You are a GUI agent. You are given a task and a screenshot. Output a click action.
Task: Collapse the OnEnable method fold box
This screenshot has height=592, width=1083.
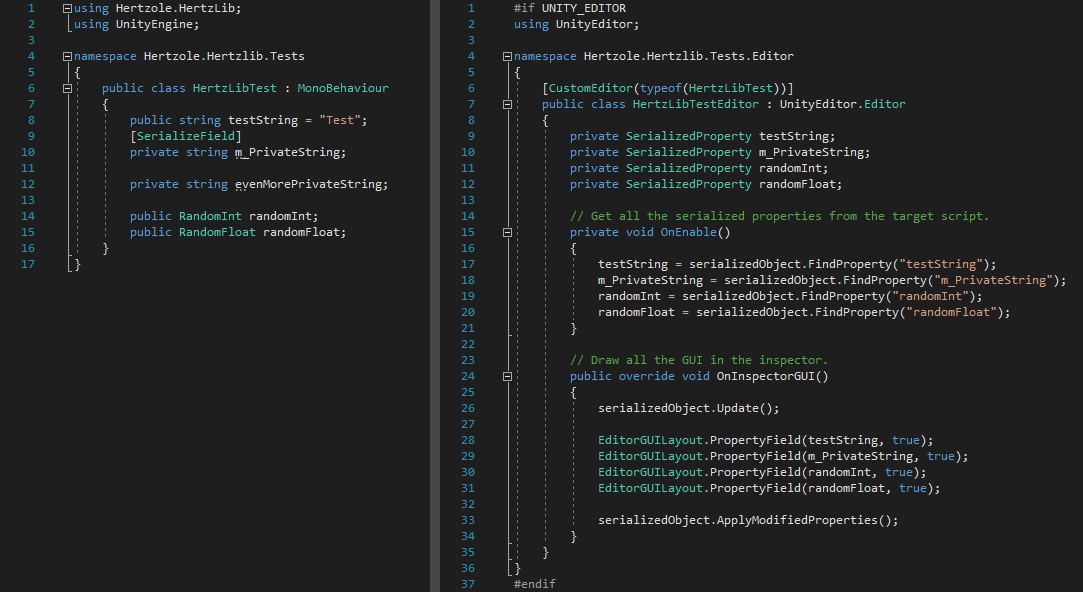pos(507,233)
